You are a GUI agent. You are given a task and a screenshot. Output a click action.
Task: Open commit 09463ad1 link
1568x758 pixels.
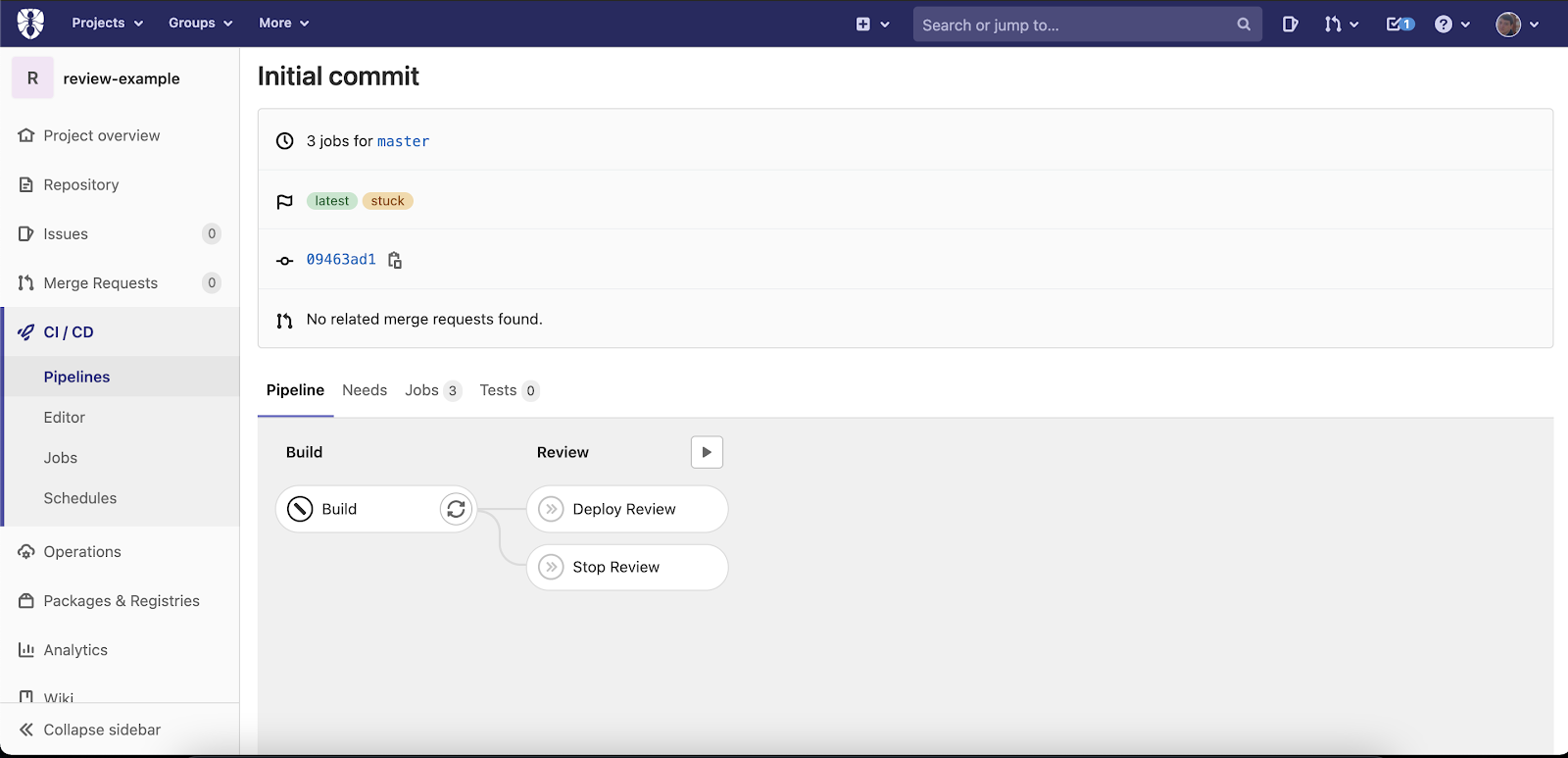pyautogui.click(x=341, y=260)
